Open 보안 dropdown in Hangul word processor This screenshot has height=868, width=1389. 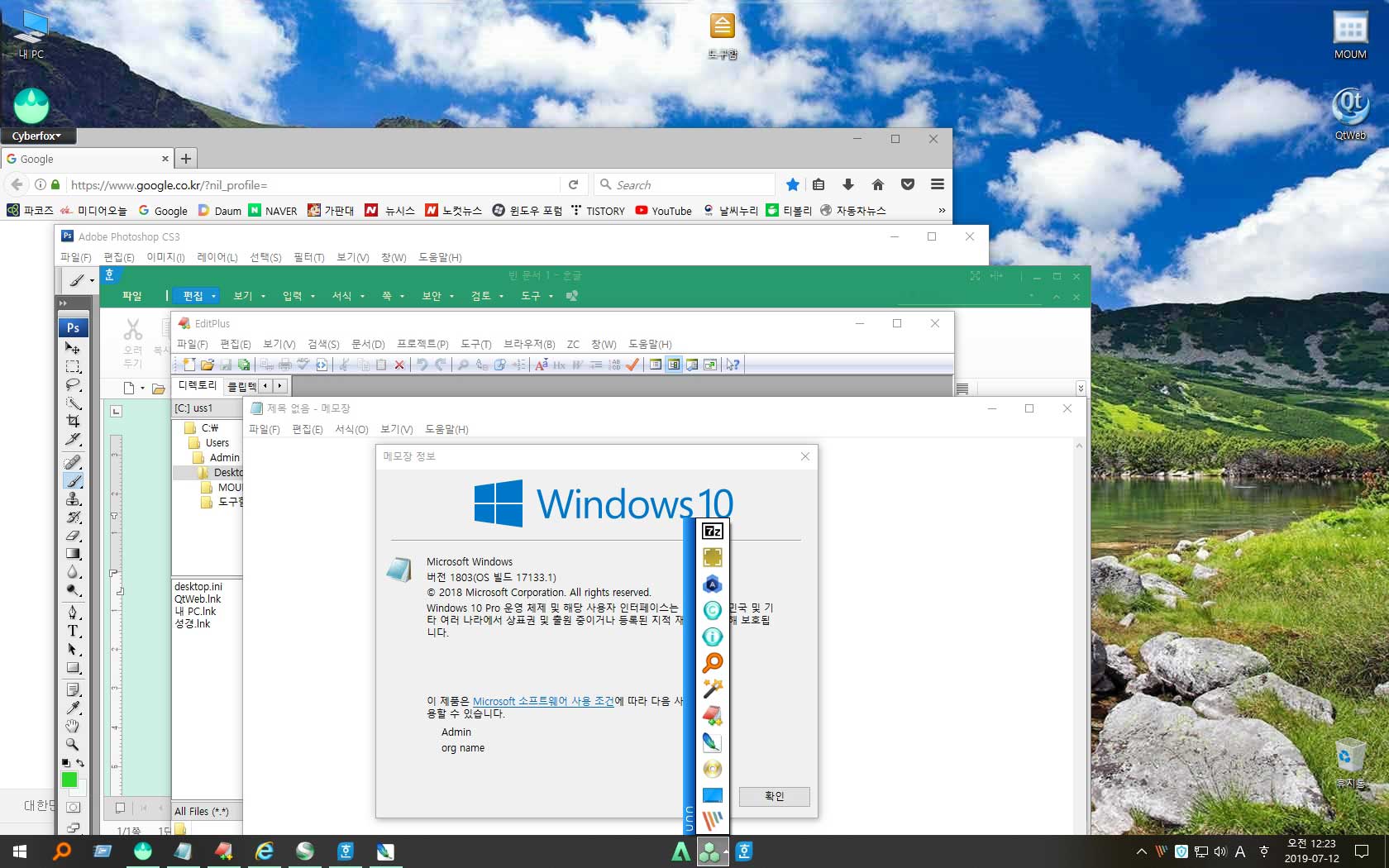(438, 296)
